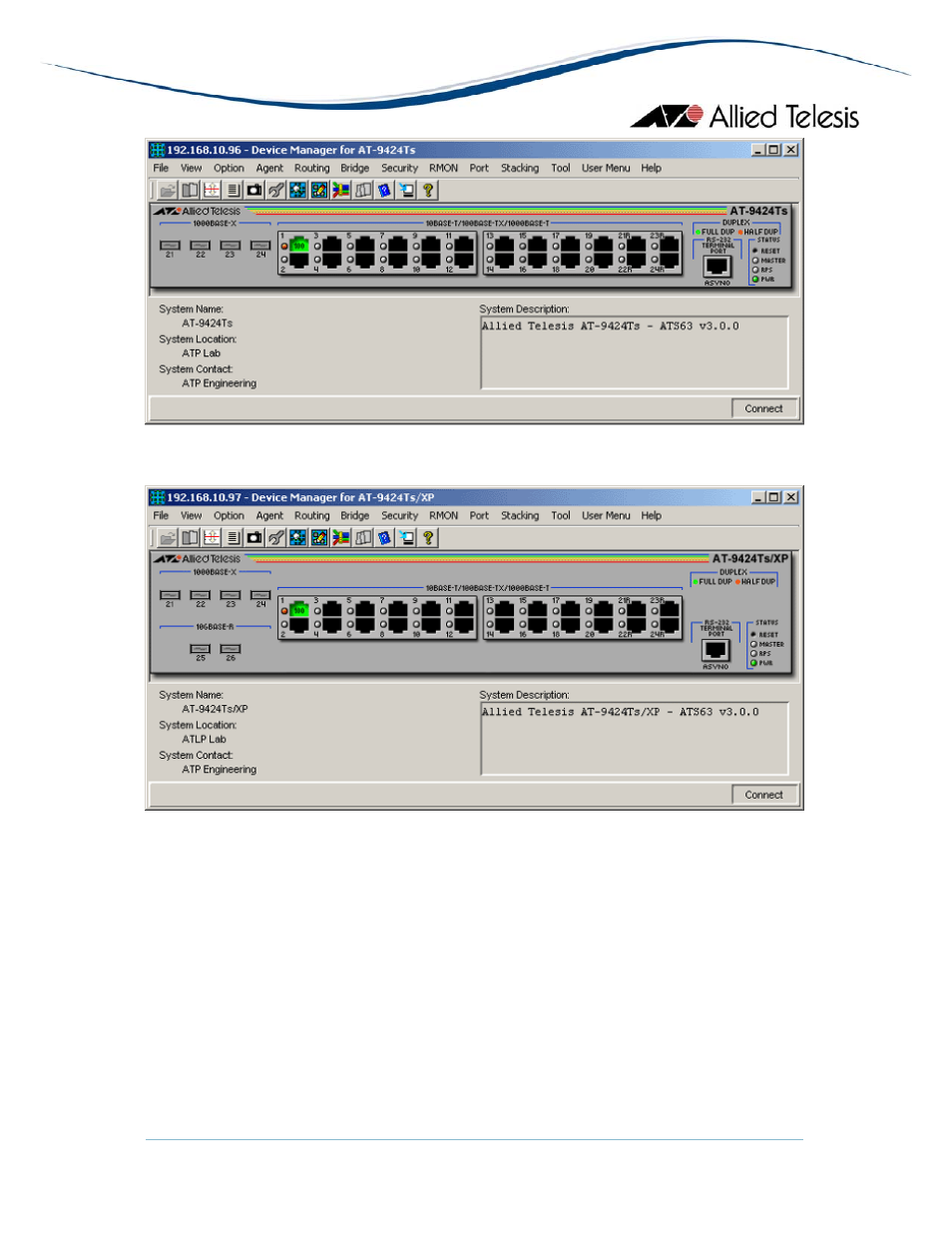Click Connect button in 192.168.10.96 window
The image size is (952, 1233).
(763, 408)
